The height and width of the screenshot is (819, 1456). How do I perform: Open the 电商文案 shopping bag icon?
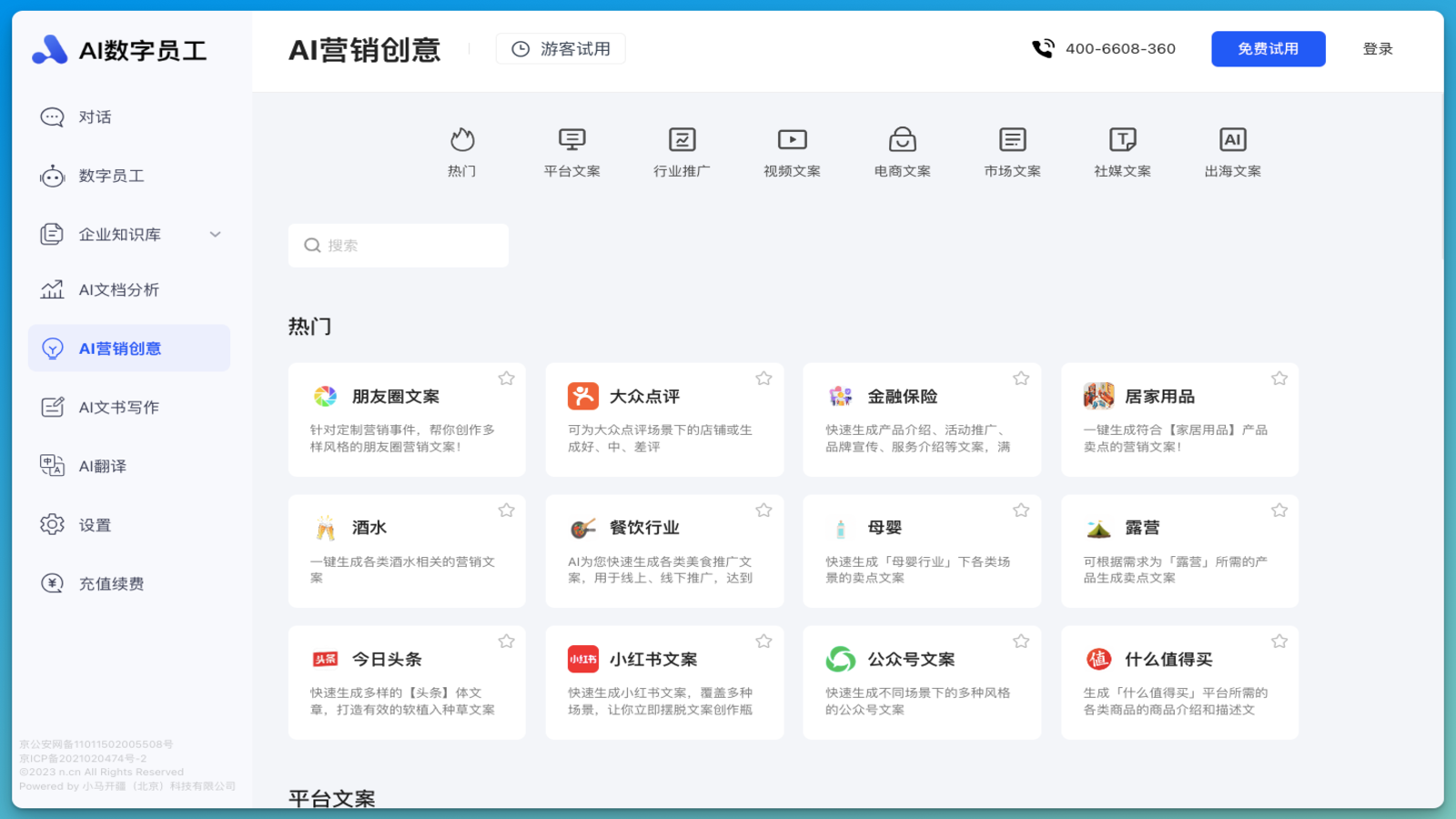point(902,138)
